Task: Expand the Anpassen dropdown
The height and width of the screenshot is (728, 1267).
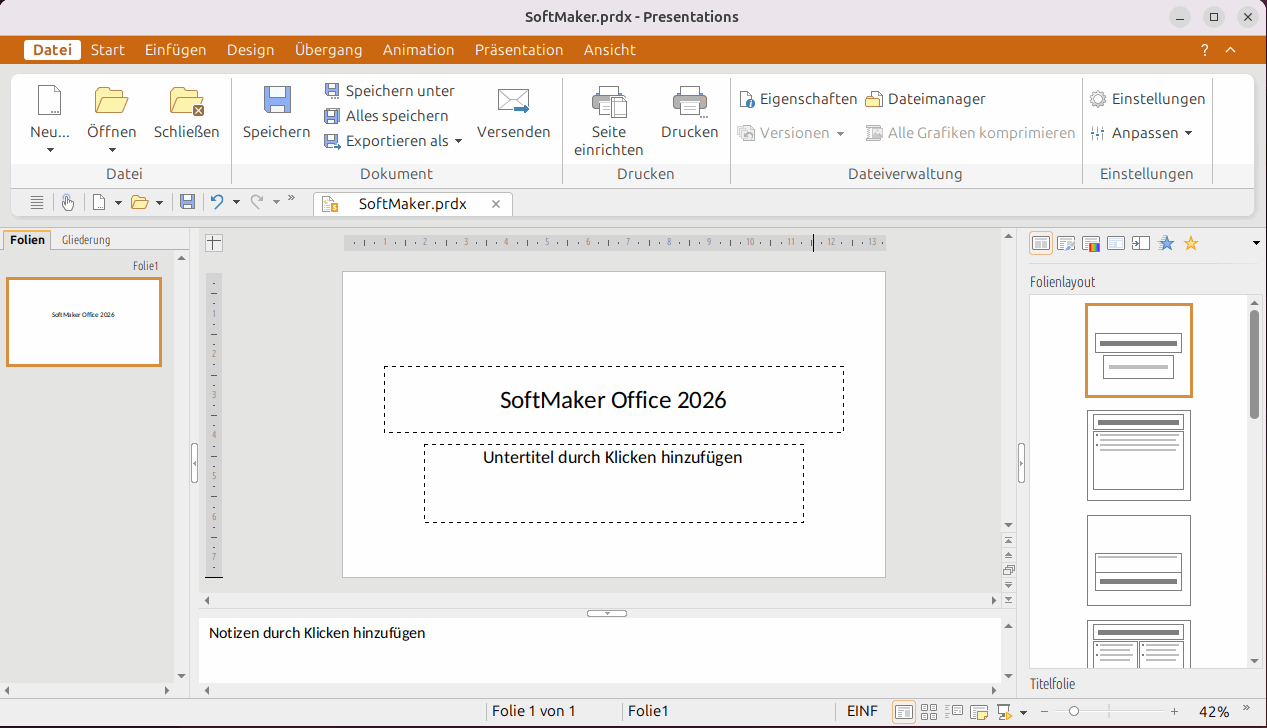Action: (1188, 133)
